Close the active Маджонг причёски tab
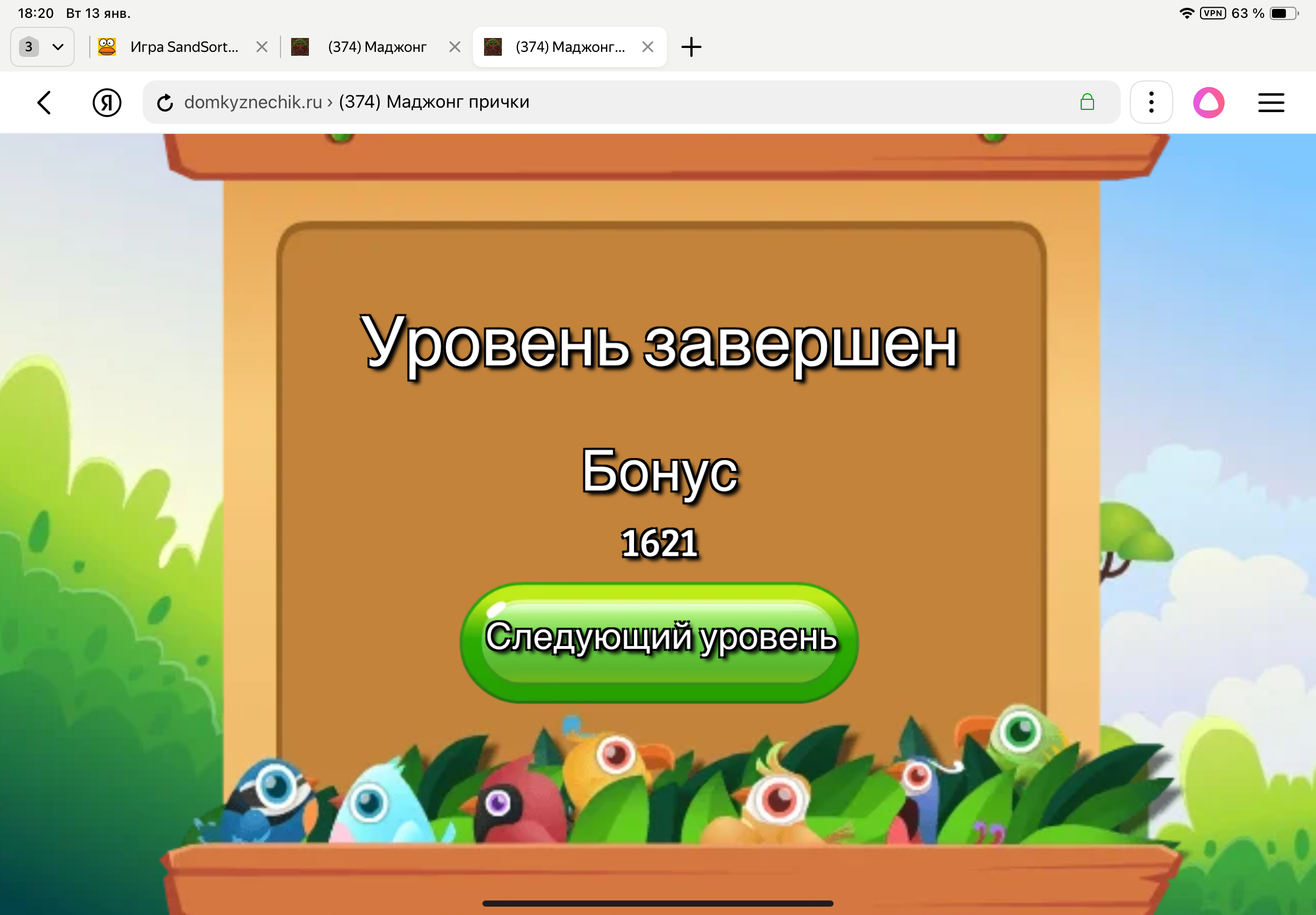Screen dimensions: 1316x915 tap(648, 46)
